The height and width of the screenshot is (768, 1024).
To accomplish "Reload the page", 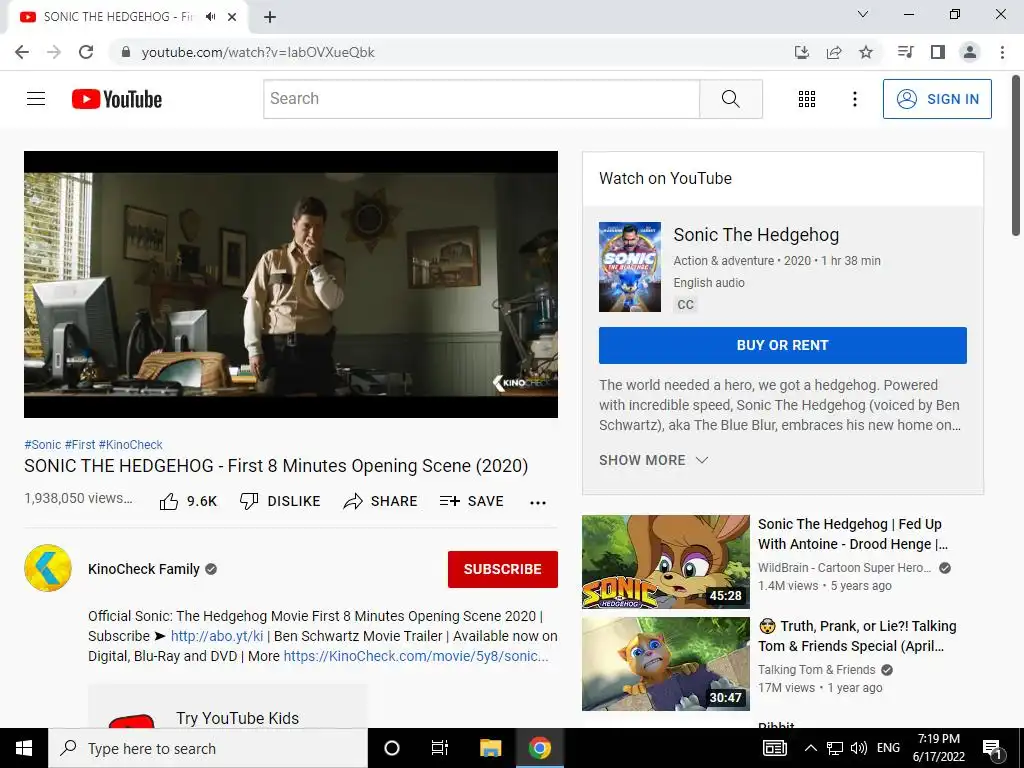I will [86, 52].
